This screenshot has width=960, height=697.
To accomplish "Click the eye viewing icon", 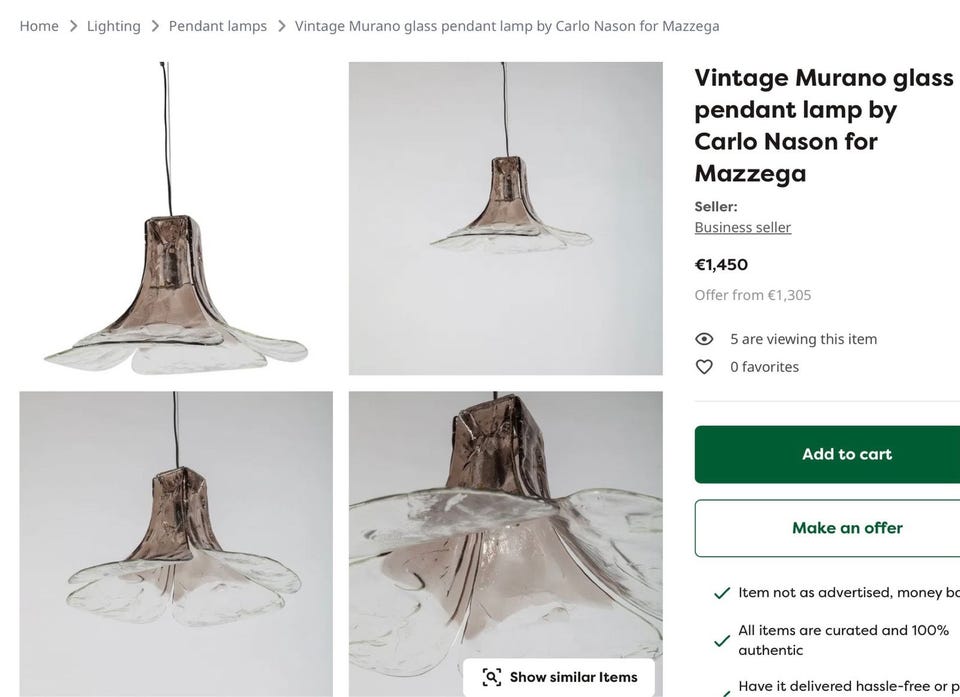I will pos(704,339).
